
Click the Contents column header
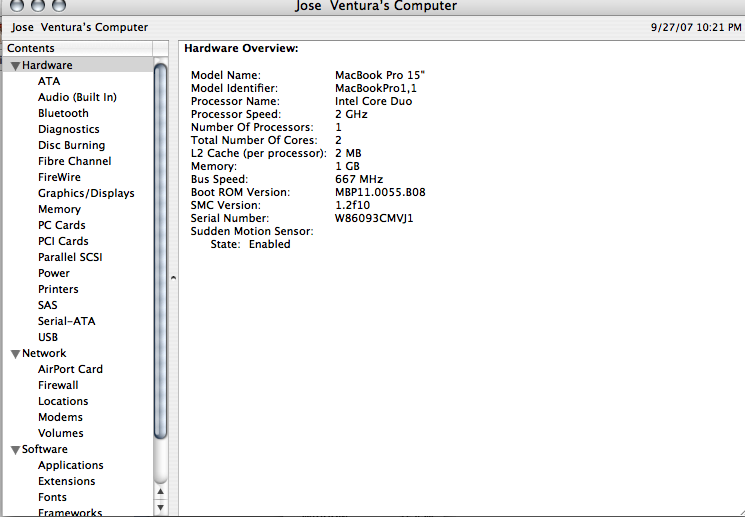[x=78, y=48]
